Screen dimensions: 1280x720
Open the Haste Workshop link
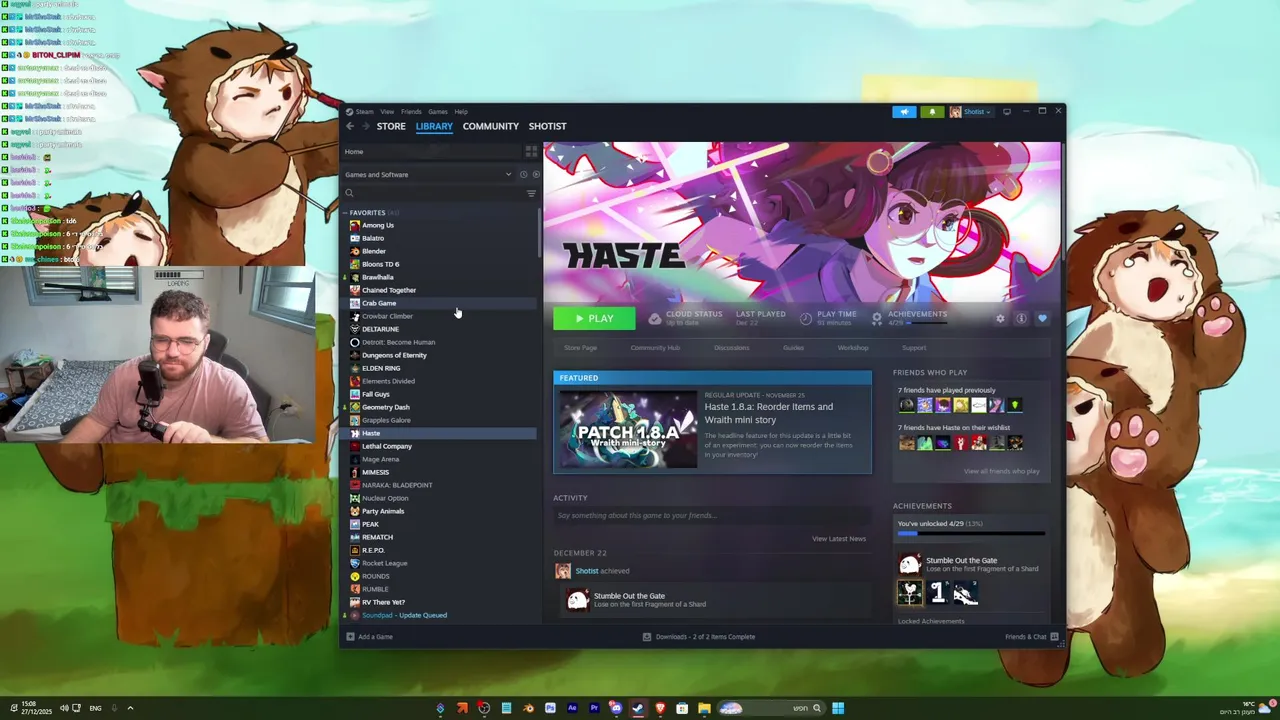(853, 348)
